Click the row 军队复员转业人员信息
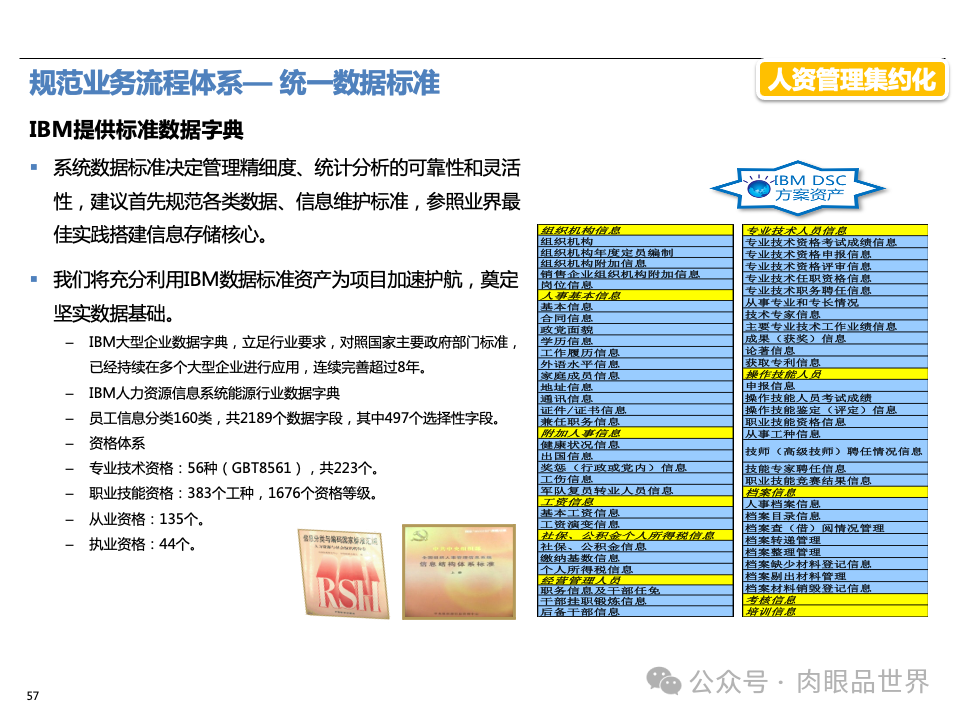960x720 pixels. click(635, 490)
